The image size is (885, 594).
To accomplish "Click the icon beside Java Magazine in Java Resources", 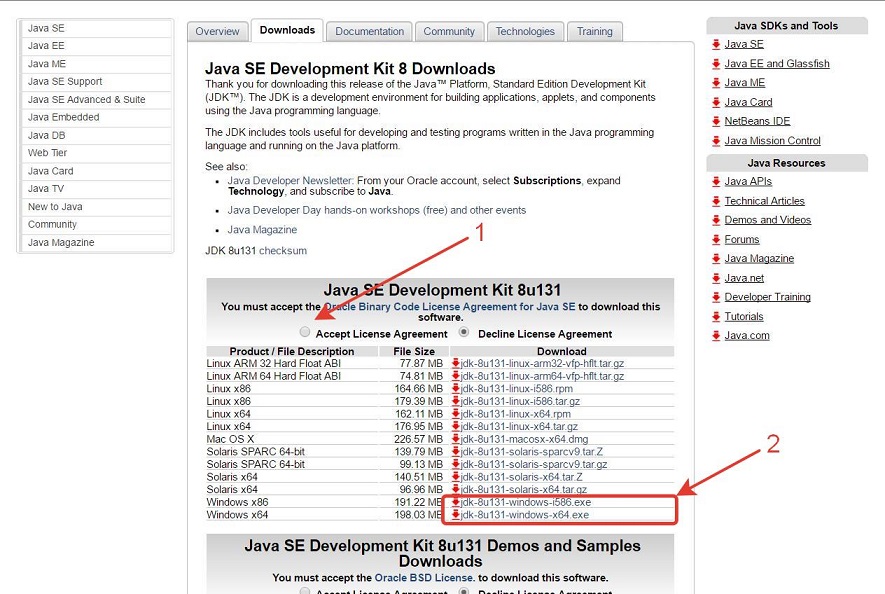I will (716, 259).
